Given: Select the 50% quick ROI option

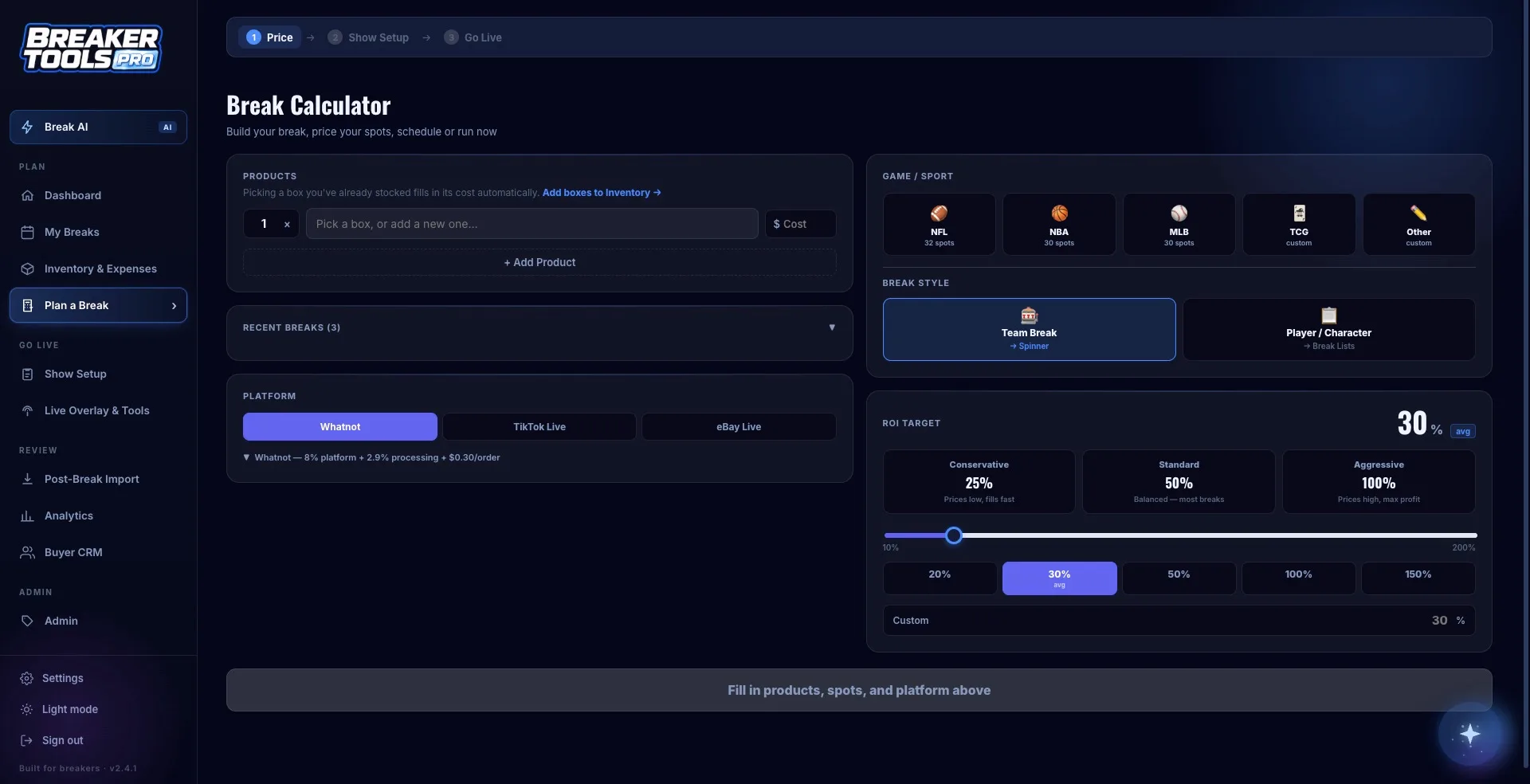Looking at the screenshot, I should 1179,578.
